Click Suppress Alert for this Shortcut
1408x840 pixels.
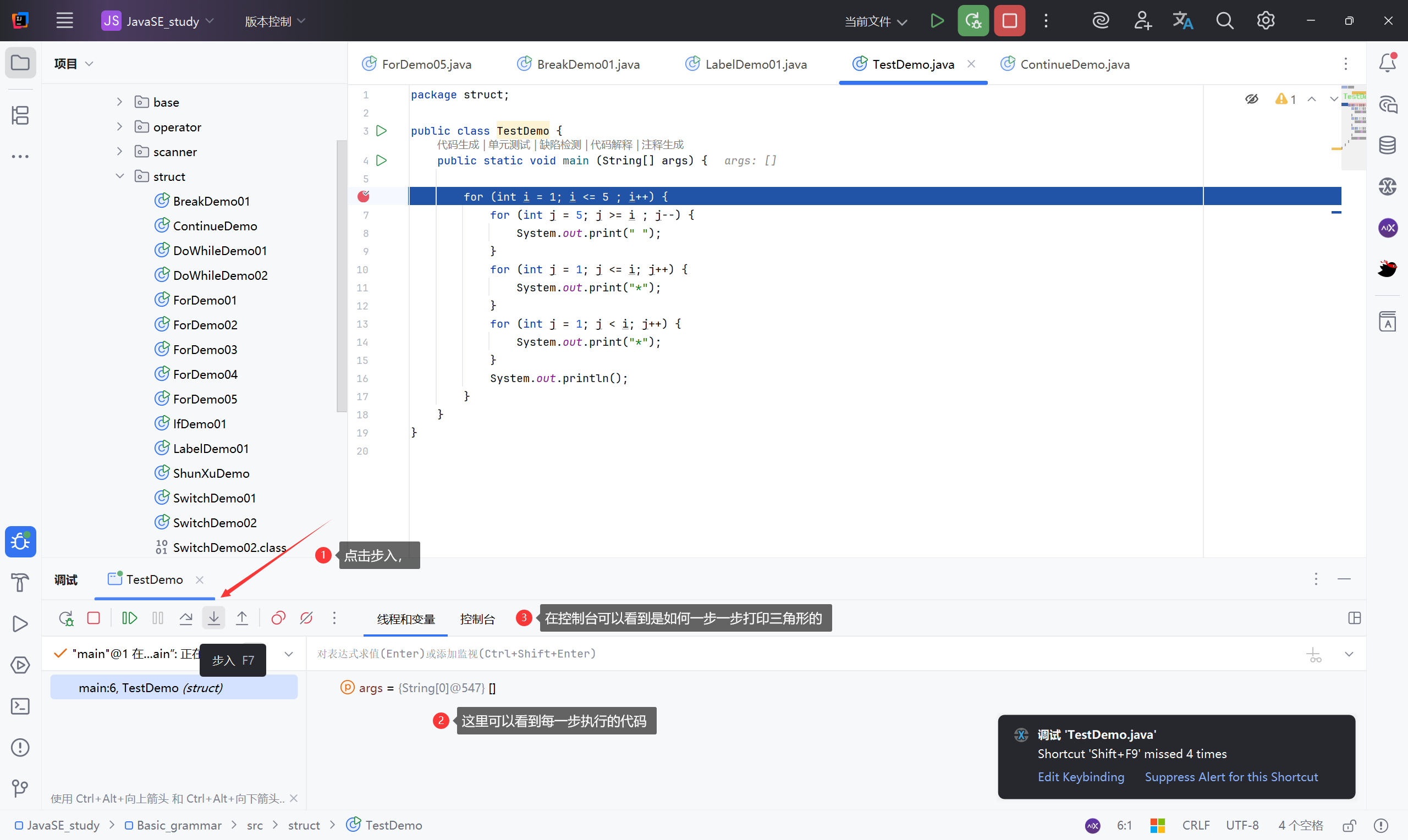tap(1231, 777)
